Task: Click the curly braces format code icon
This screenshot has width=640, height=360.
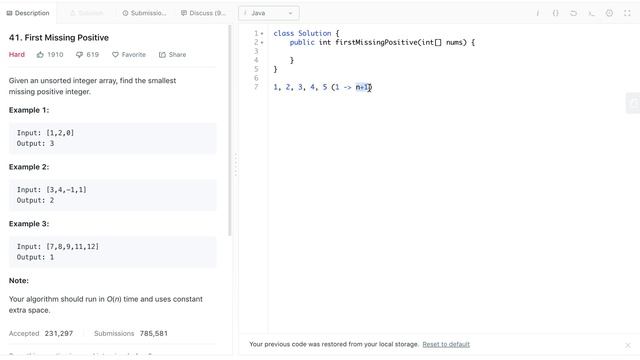Action: pos(556,13)
